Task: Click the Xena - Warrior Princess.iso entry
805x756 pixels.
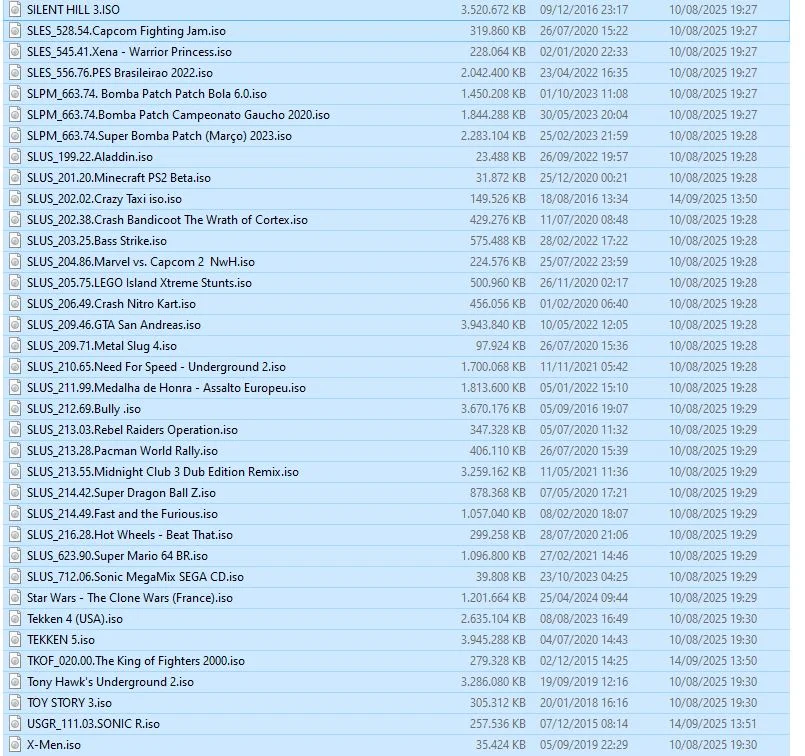Action: 129,51
